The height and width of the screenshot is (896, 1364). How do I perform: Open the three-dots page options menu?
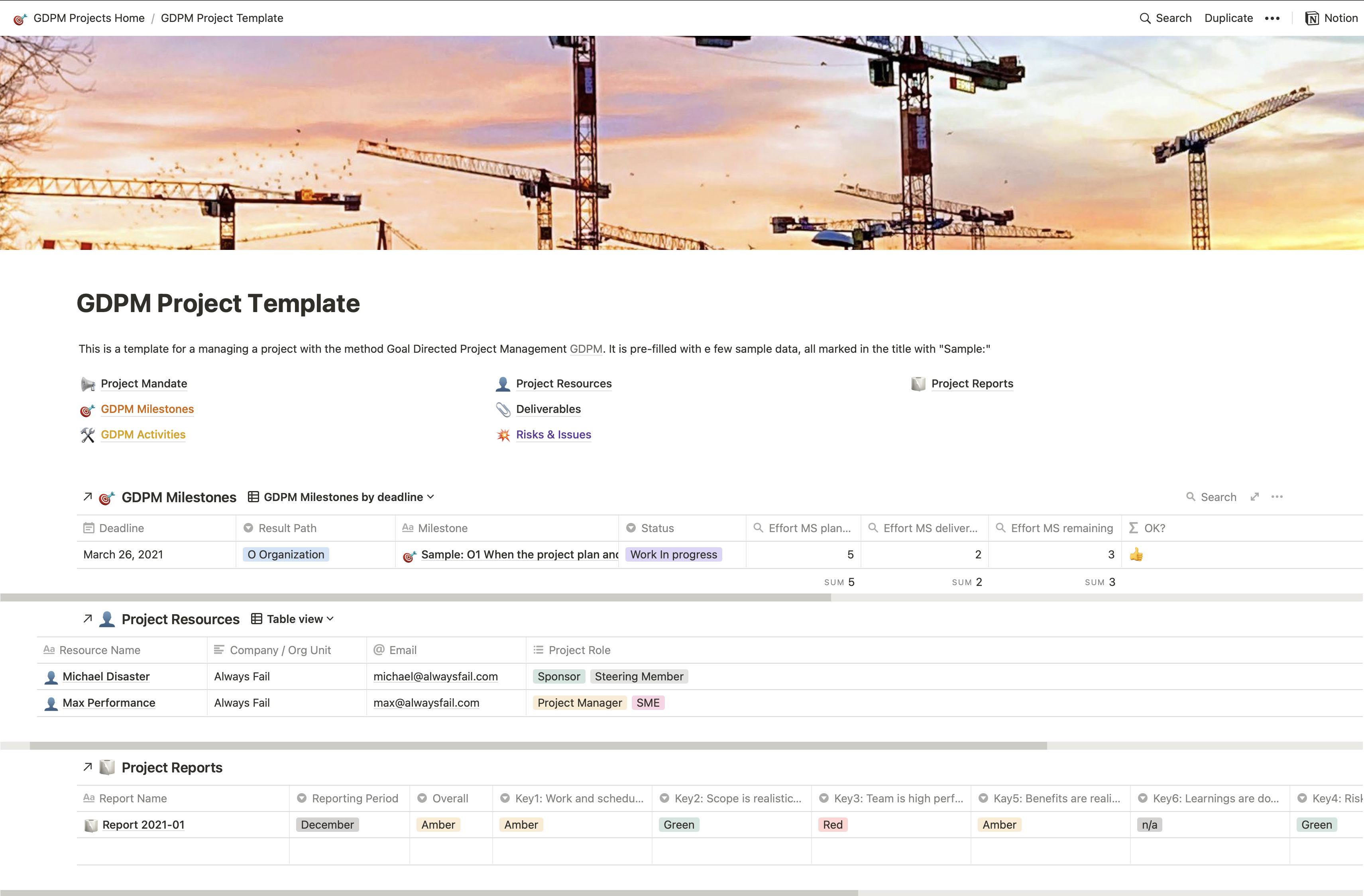(x=1272, y=18)
